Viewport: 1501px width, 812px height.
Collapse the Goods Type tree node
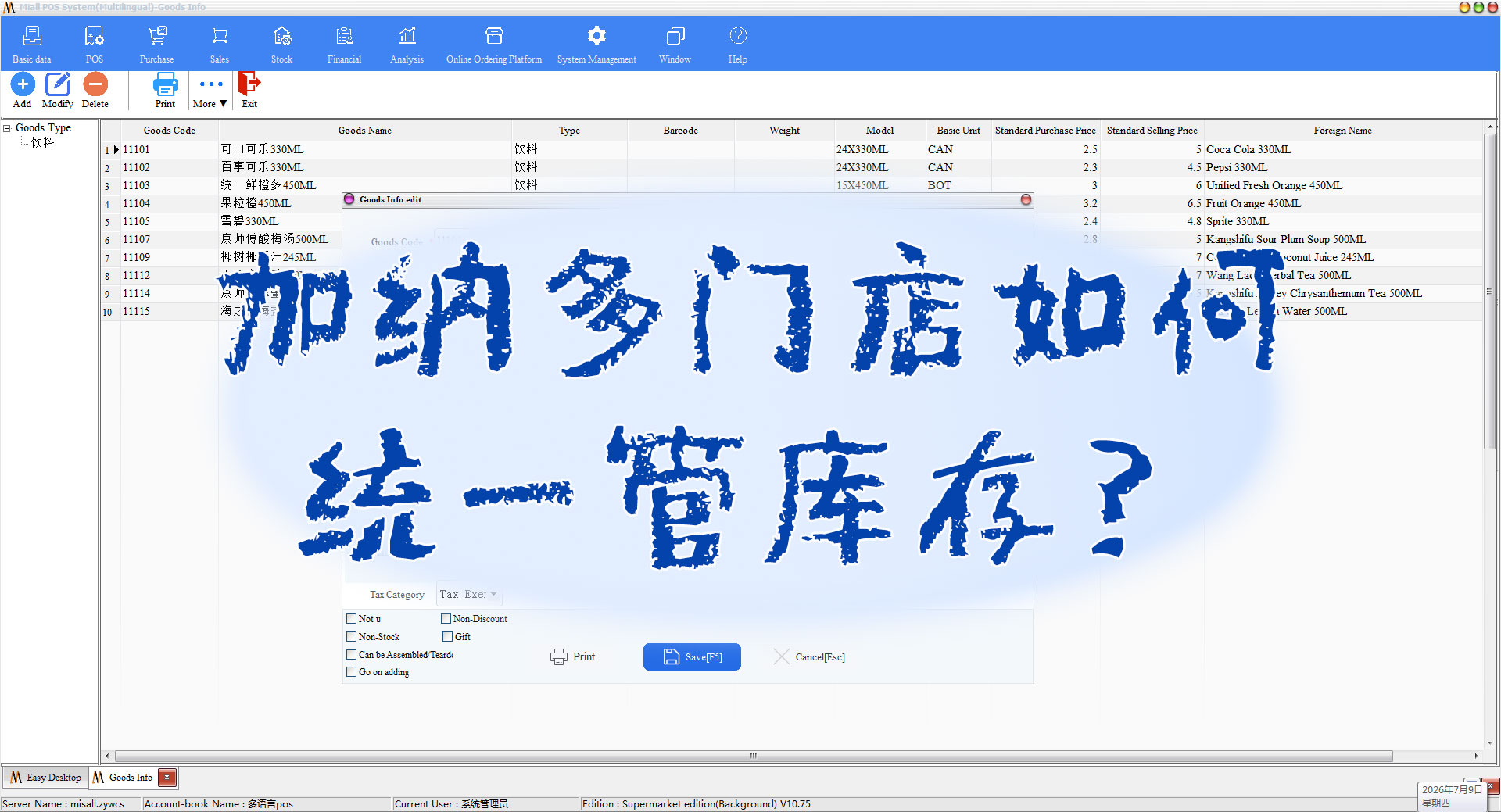pyautogui.click(x=7, y=128)
